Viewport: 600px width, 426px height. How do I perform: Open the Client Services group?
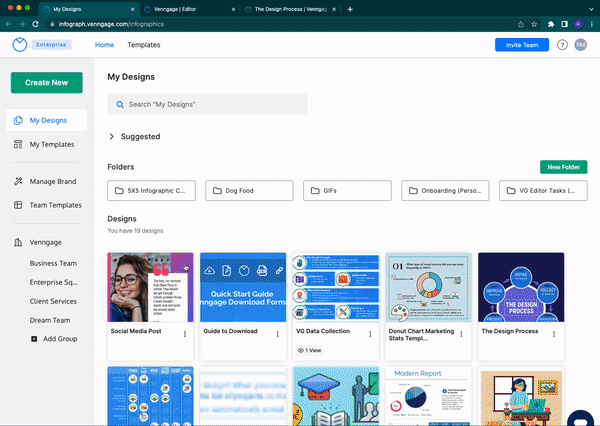coord(53,301)
